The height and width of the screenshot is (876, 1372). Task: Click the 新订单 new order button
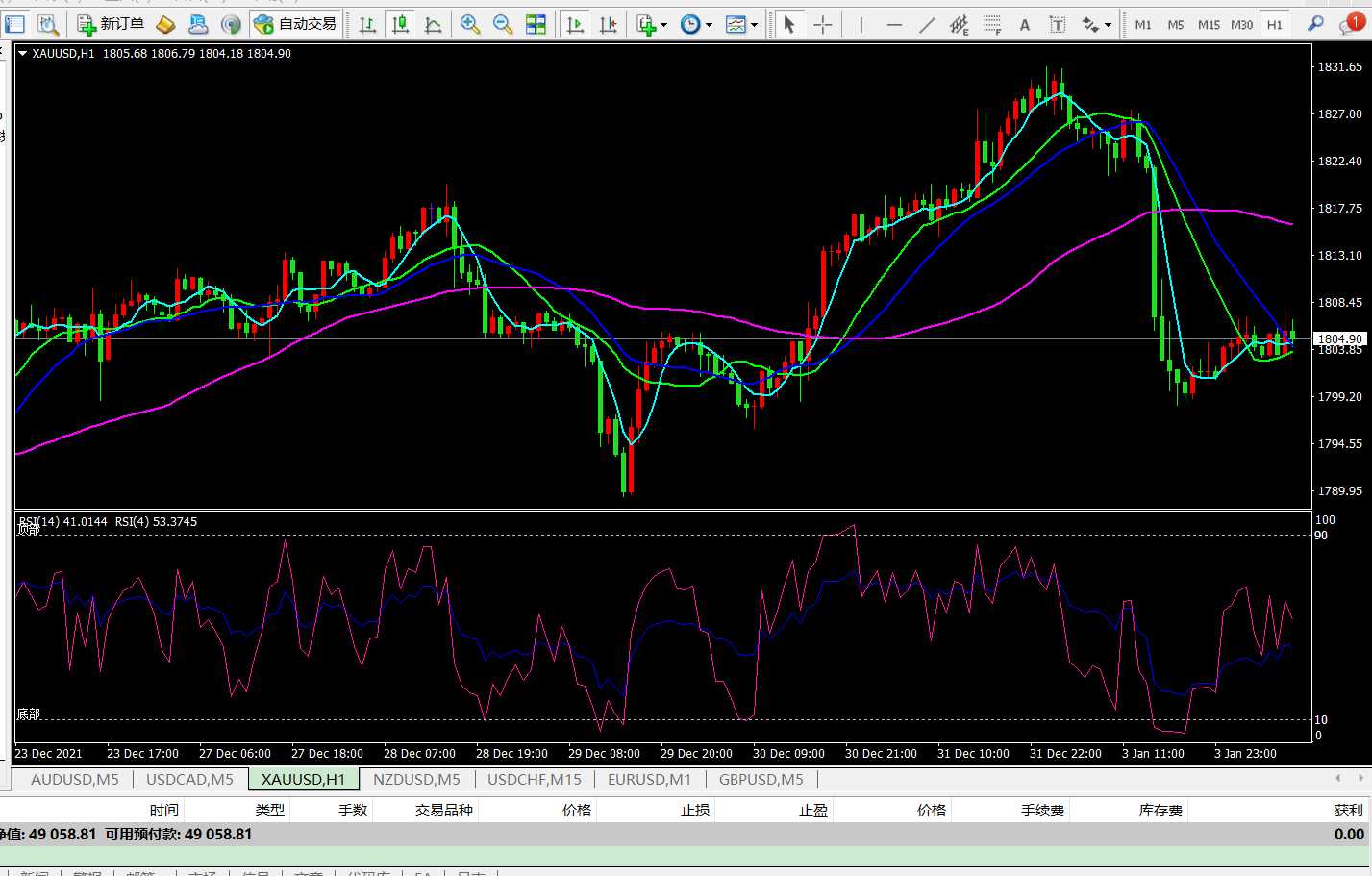(x=111, y=24)
